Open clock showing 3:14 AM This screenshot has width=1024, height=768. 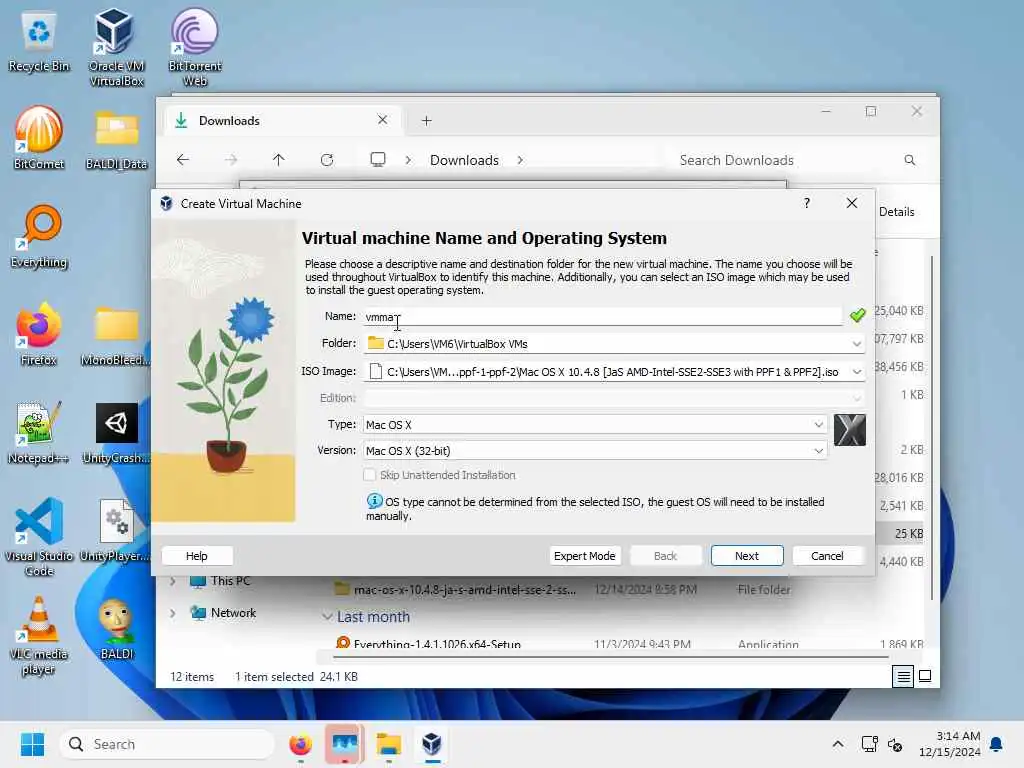[x=950, y=744]
